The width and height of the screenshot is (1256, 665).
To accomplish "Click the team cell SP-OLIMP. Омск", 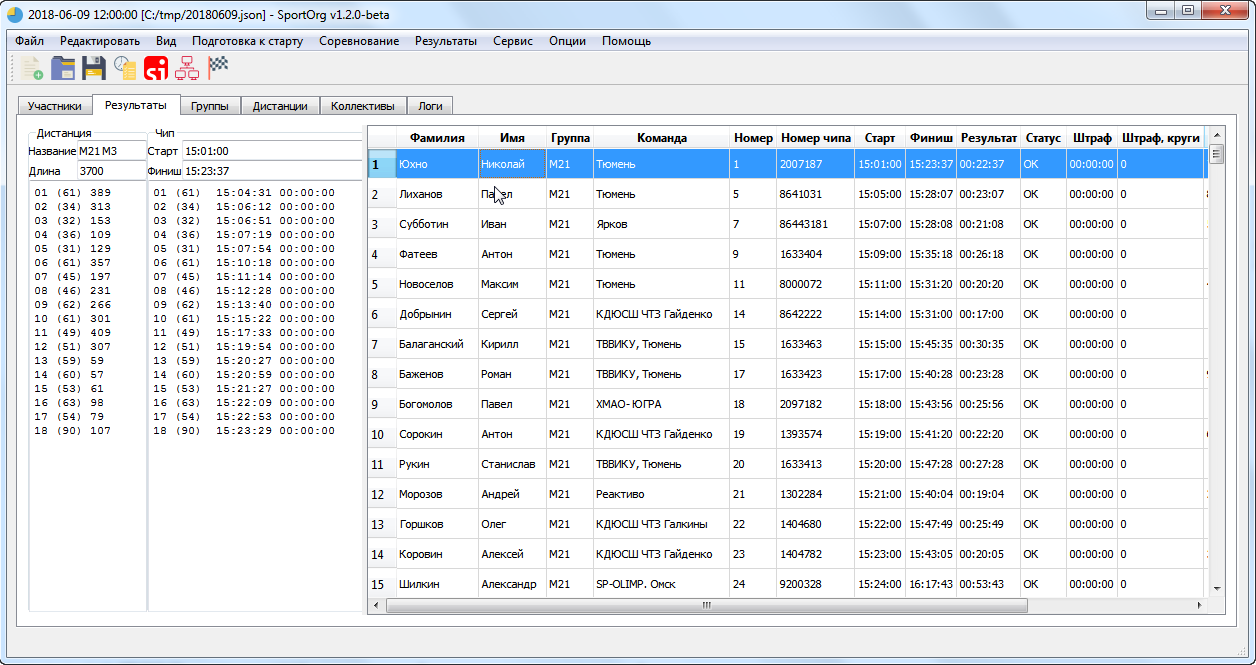I will (x=661, y=584).
